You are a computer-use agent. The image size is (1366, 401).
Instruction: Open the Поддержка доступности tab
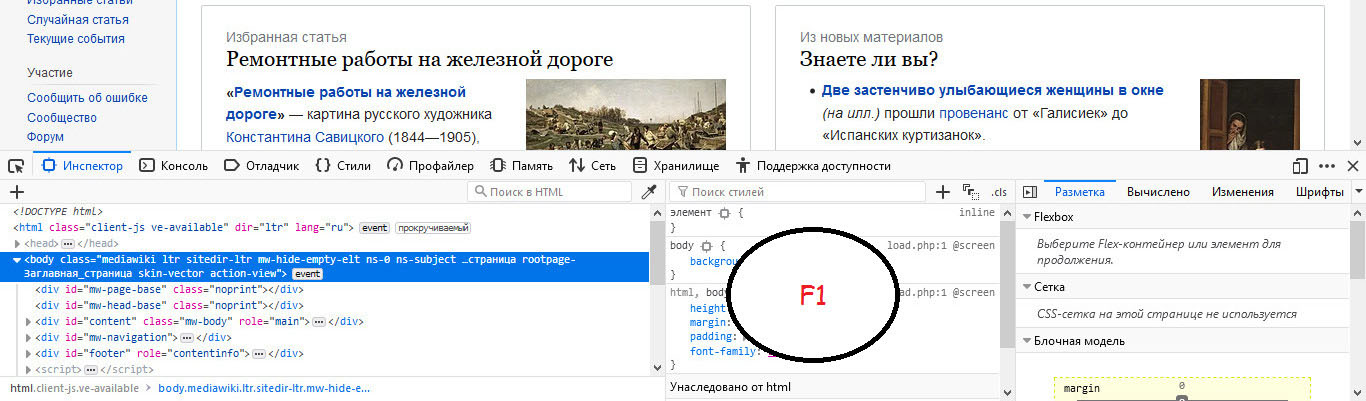(813, 166)
